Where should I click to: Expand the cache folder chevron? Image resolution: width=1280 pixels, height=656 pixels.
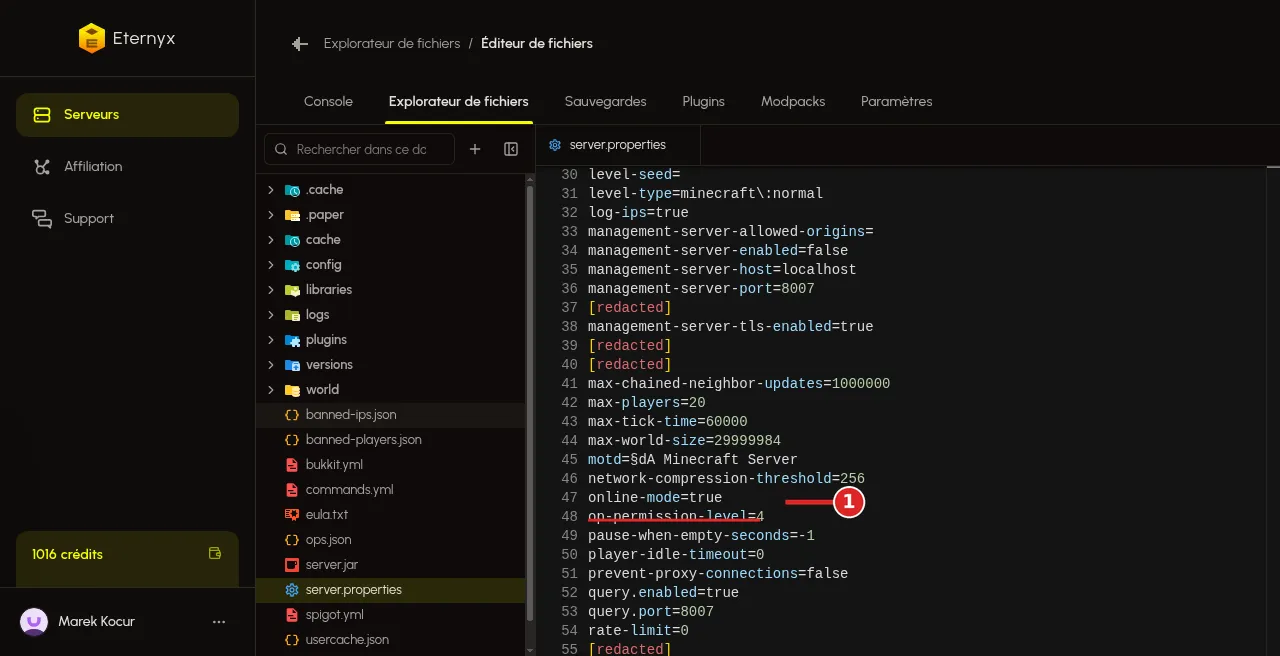(x=270, y=240)
